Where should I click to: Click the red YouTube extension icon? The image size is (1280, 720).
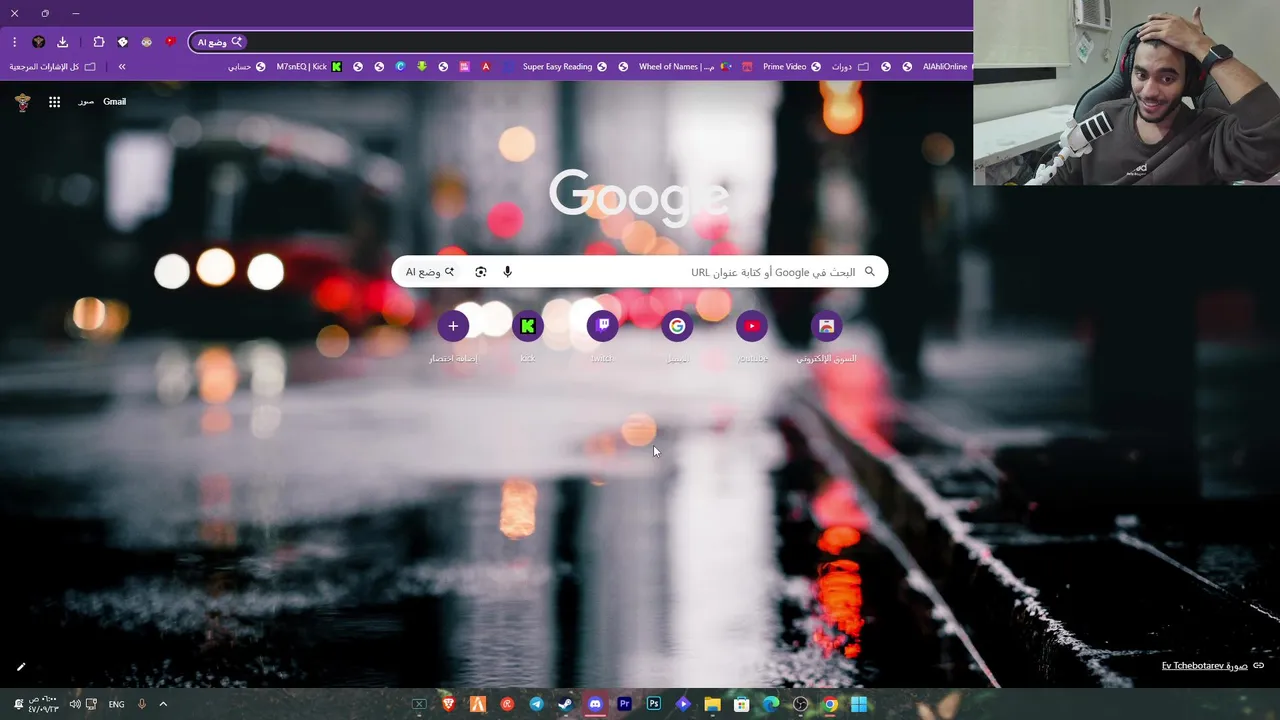tap(170, 42)
